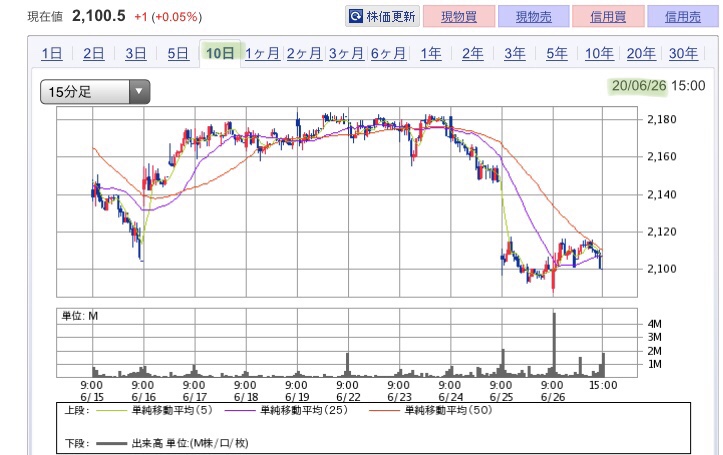Click the 単純移動平均(5) legend line
The image size is (723, 455).
point(111,410)
